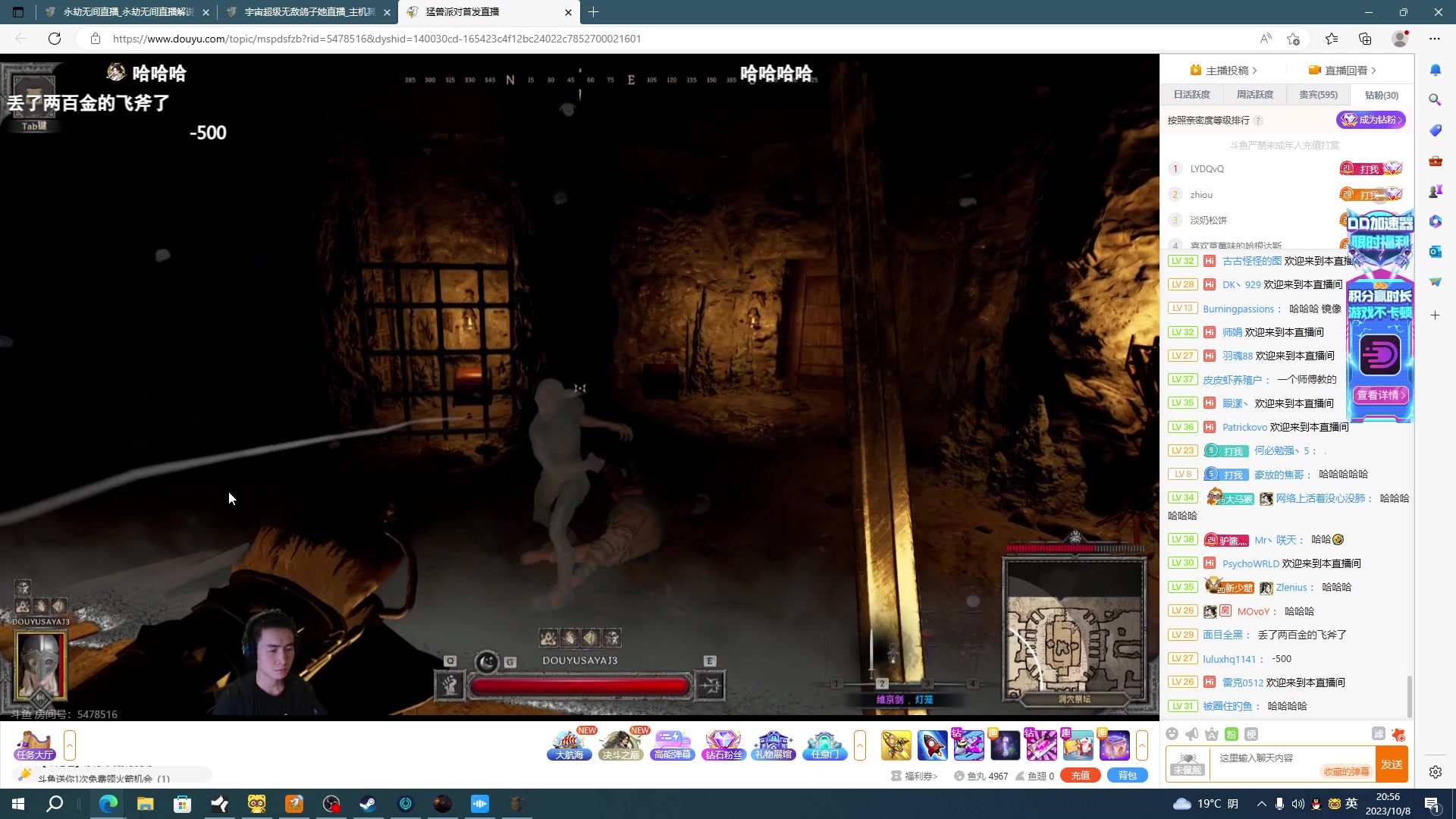
Task: Open the 决斗之巅 activity icon
Action: (621, 745)
